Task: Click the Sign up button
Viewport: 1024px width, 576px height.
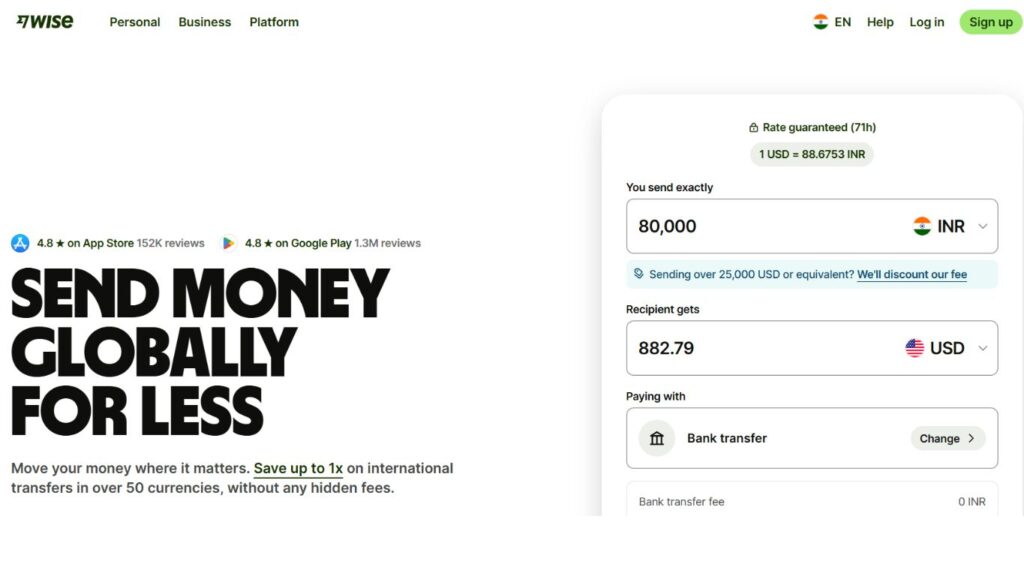Action: pyautogui.click(x=990, y=22)
